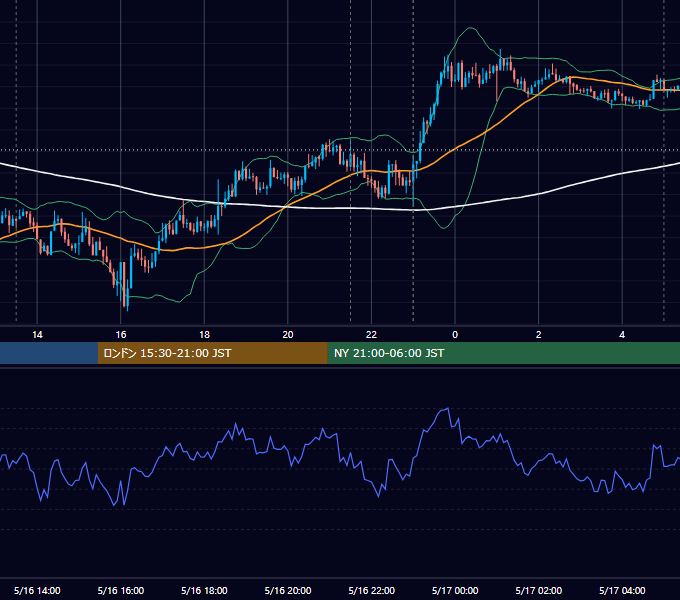The height and width of the screenshot is (600, 680).
Task: Click the 5/16 18:00 date label
Action: point(204,590)
